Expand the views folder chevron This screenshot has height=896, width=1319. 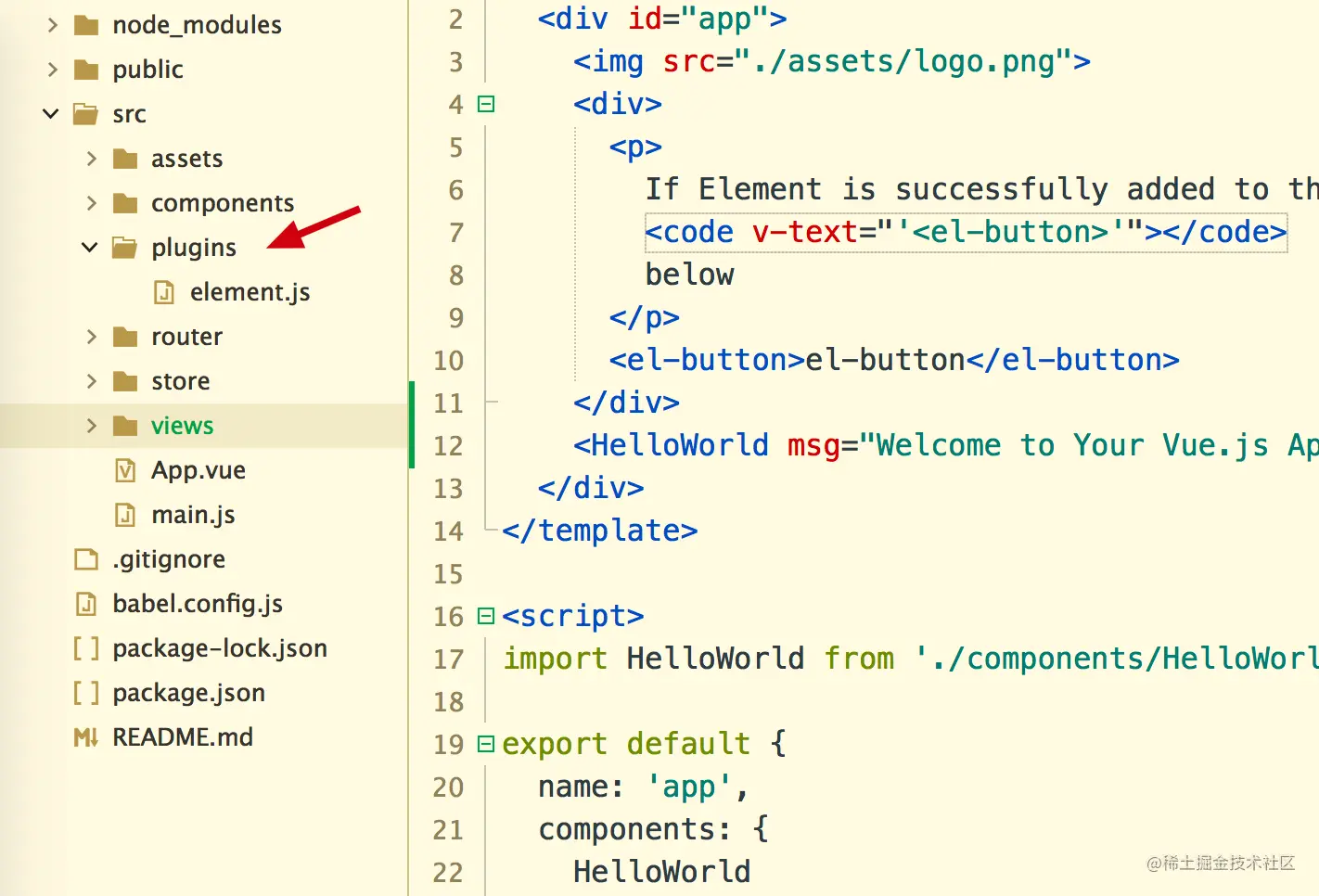click(x=91, y=426)
